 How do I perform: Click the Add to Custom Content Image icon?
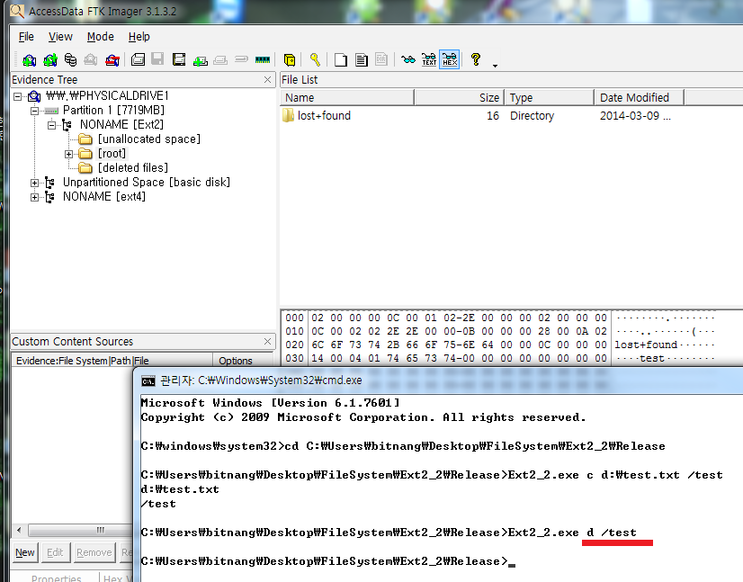point(200,60)
